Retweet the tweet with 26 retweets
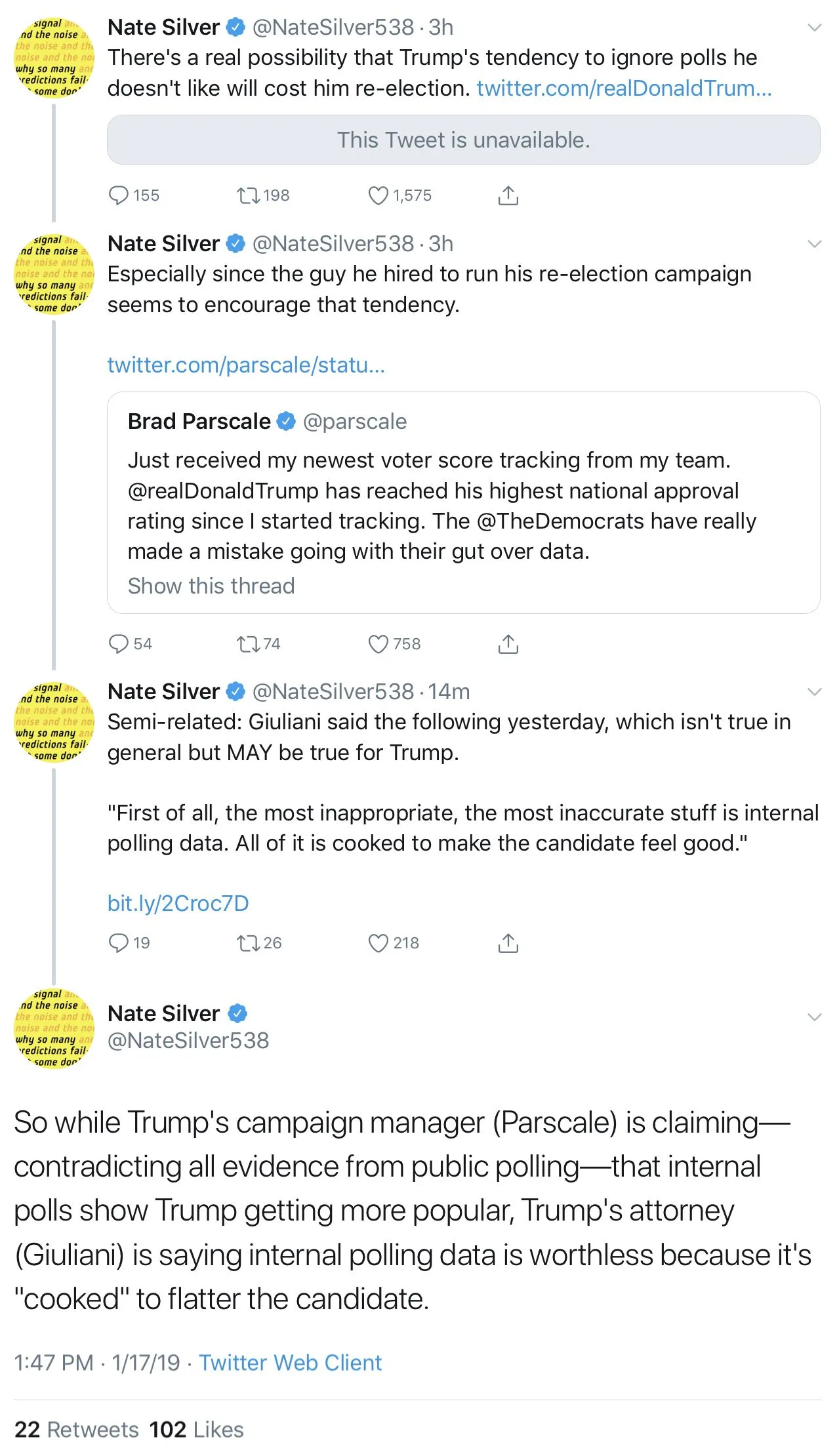This screenshot has width=839, height=1456. [x=249, y=943]
